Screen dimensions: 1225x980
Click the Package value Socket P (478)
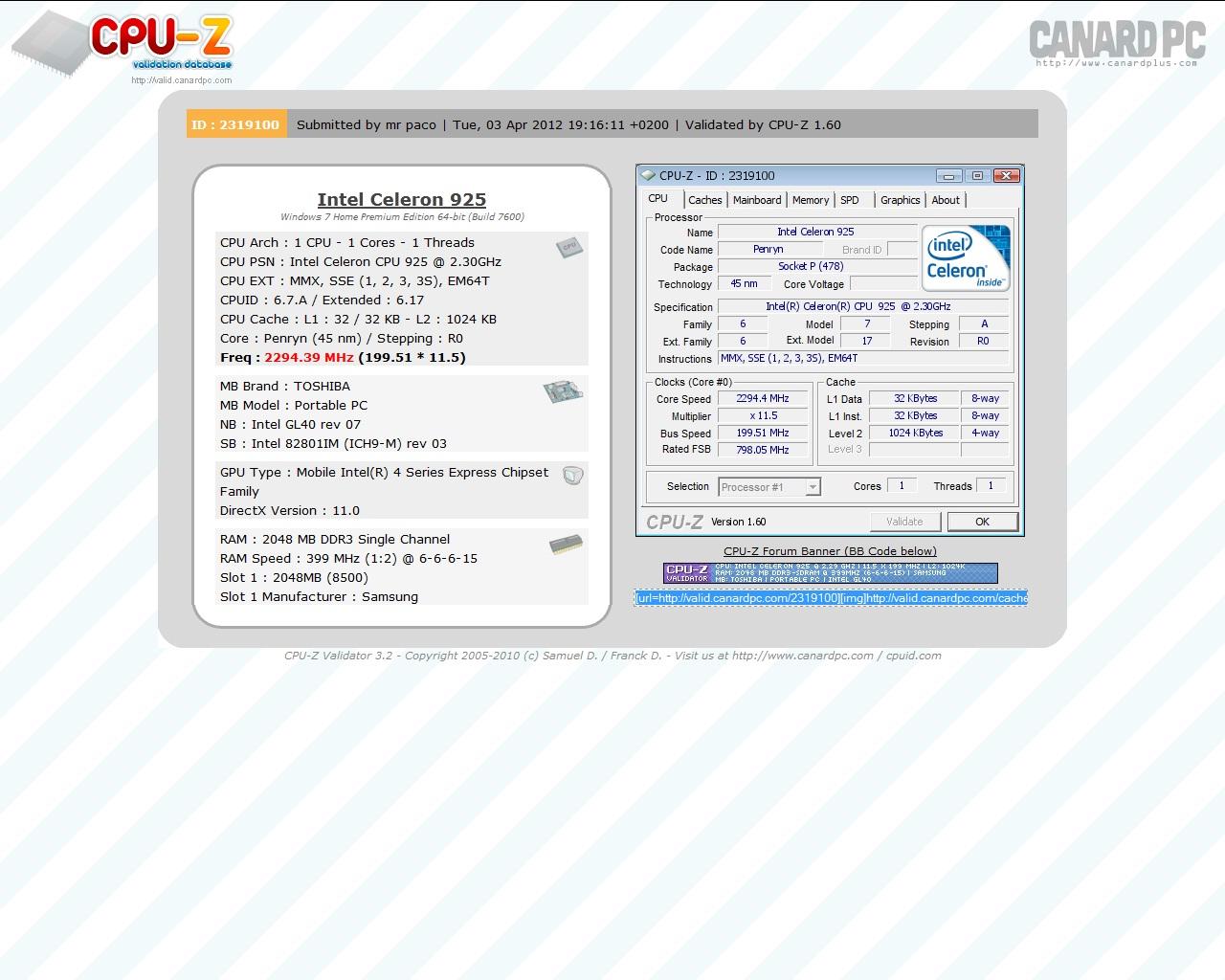816,266
